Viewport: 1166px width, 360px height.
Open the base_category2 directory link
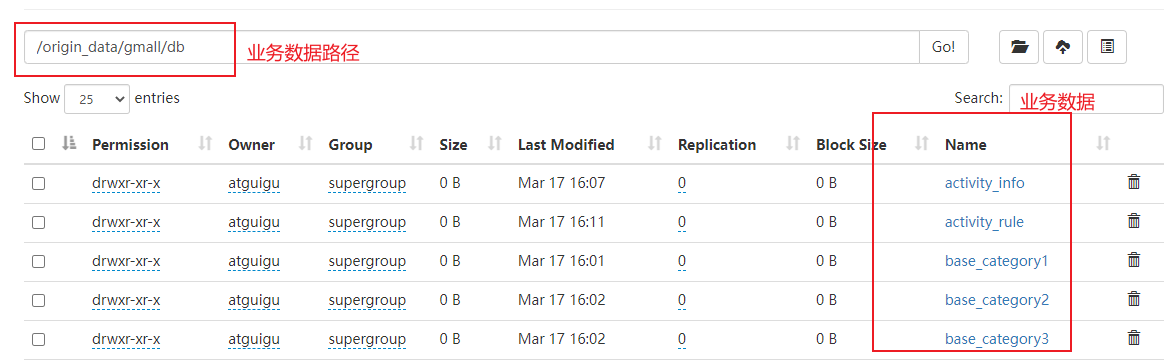(x=996, y=300)
